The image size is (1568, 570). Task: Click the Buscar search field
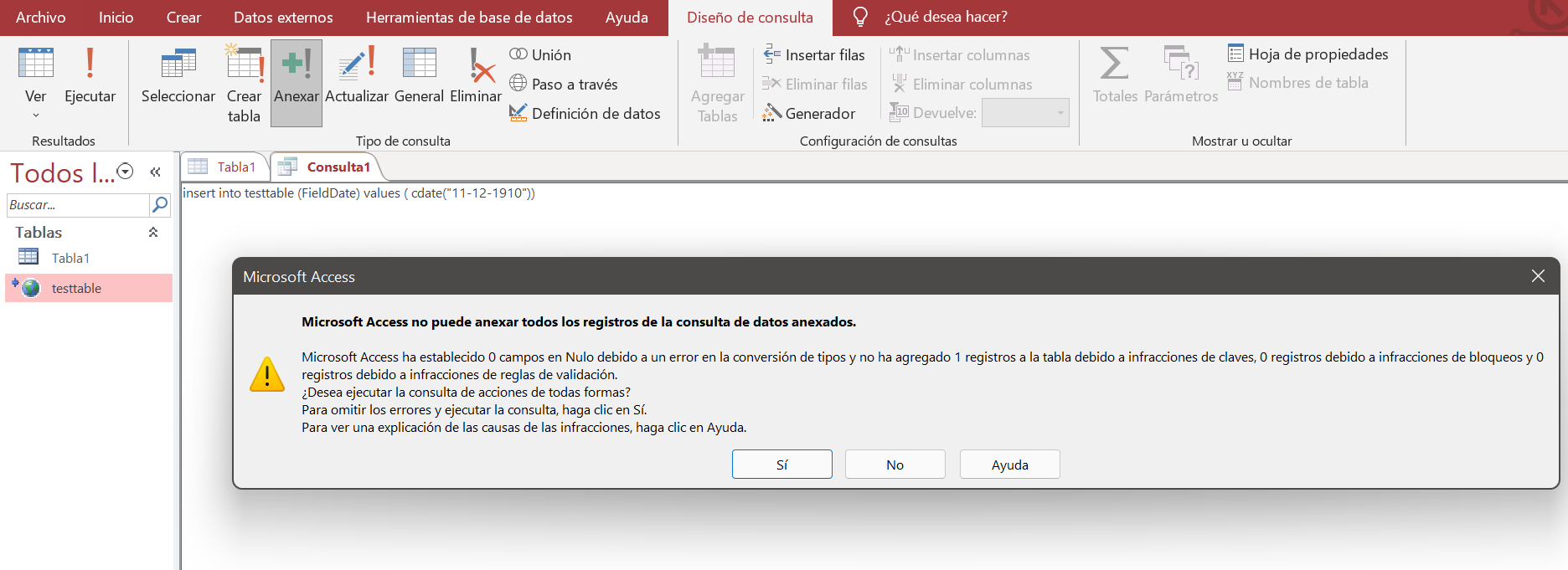pos(77,205)
